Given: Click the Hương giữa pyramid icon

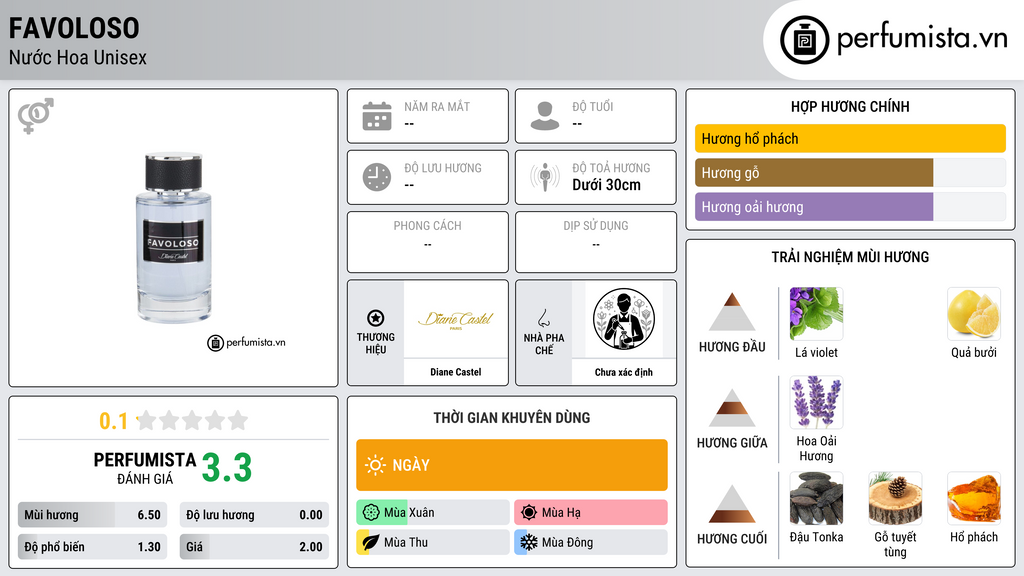Looking at the screenshot, I should [732, 408].
